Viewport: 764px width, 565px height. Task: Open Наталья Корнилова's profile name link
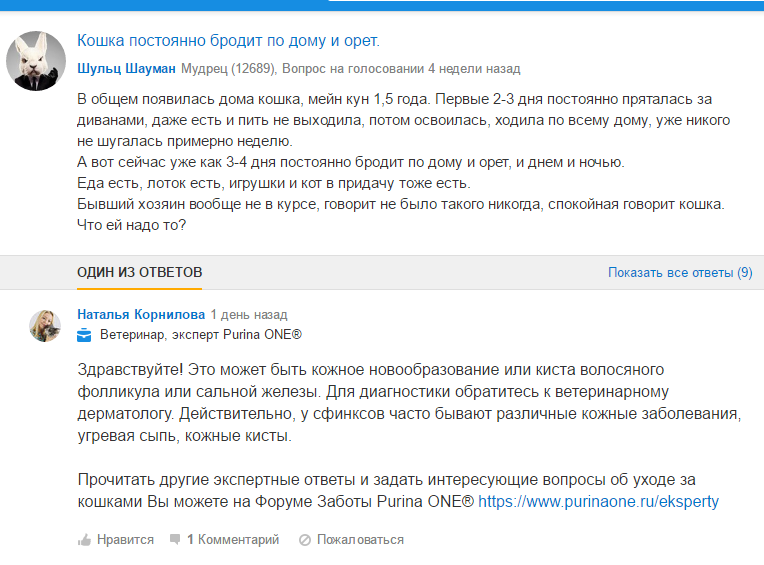click(x=140, y=313)
